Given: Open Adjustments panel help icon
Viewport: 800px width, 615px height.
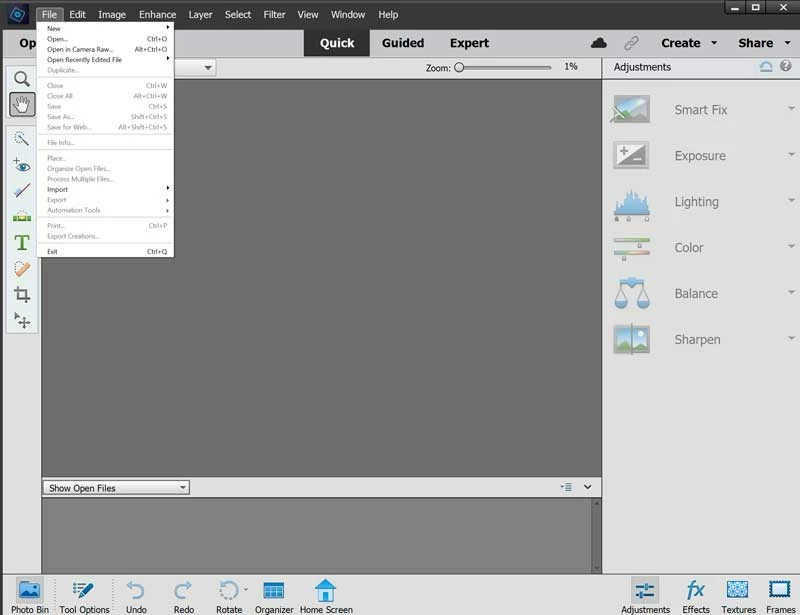Looking at the screenshot, I should [x=786, y=66].
